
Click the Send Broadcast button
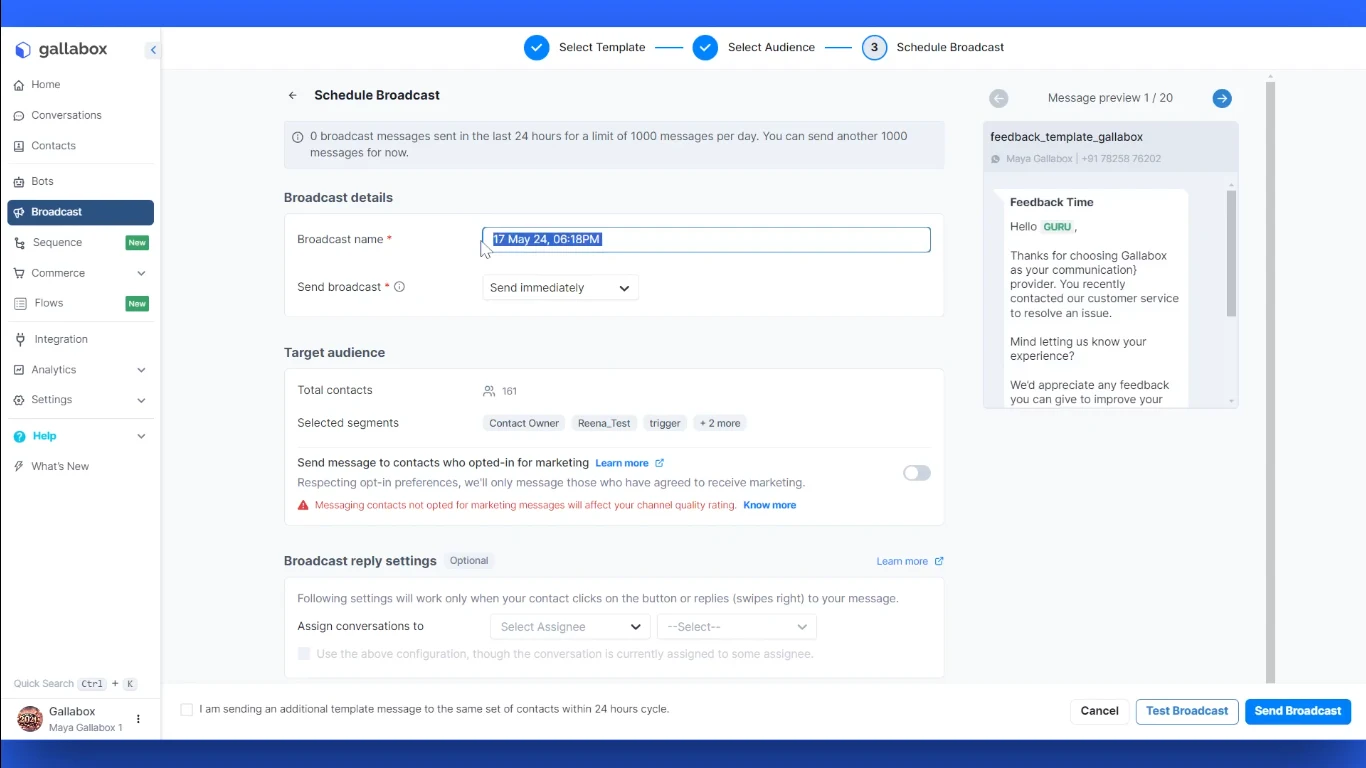(1298, 711)
